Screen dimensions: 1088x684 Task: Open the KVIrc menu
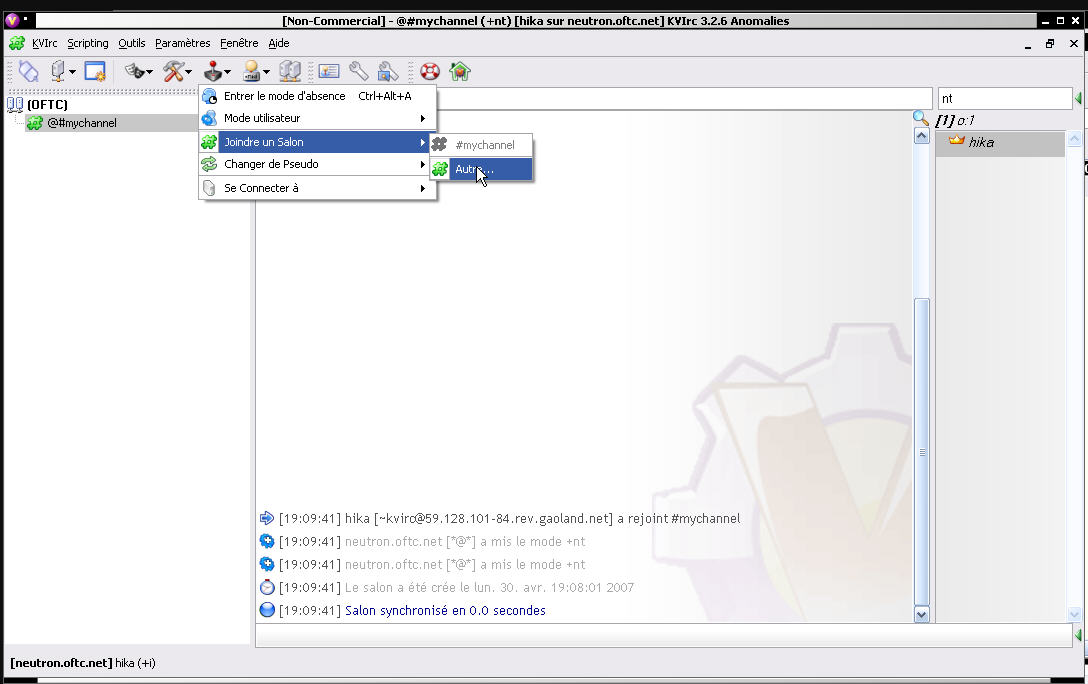[44, 43]
